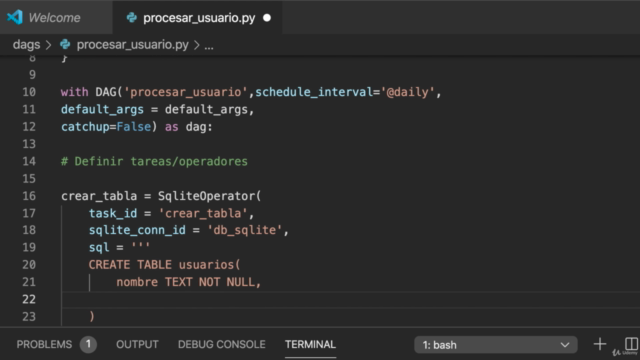
Task: Click the '@daily' string value
Action: click(x=408, y=92)
